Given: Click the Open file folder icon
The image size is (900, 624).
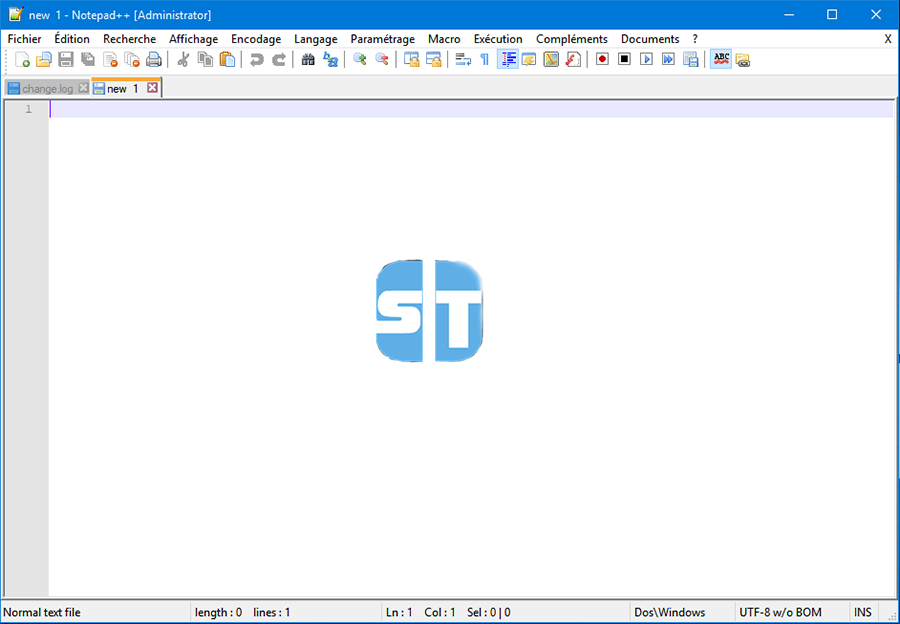Looking at the screenshot, I should (x=44, y=59).
